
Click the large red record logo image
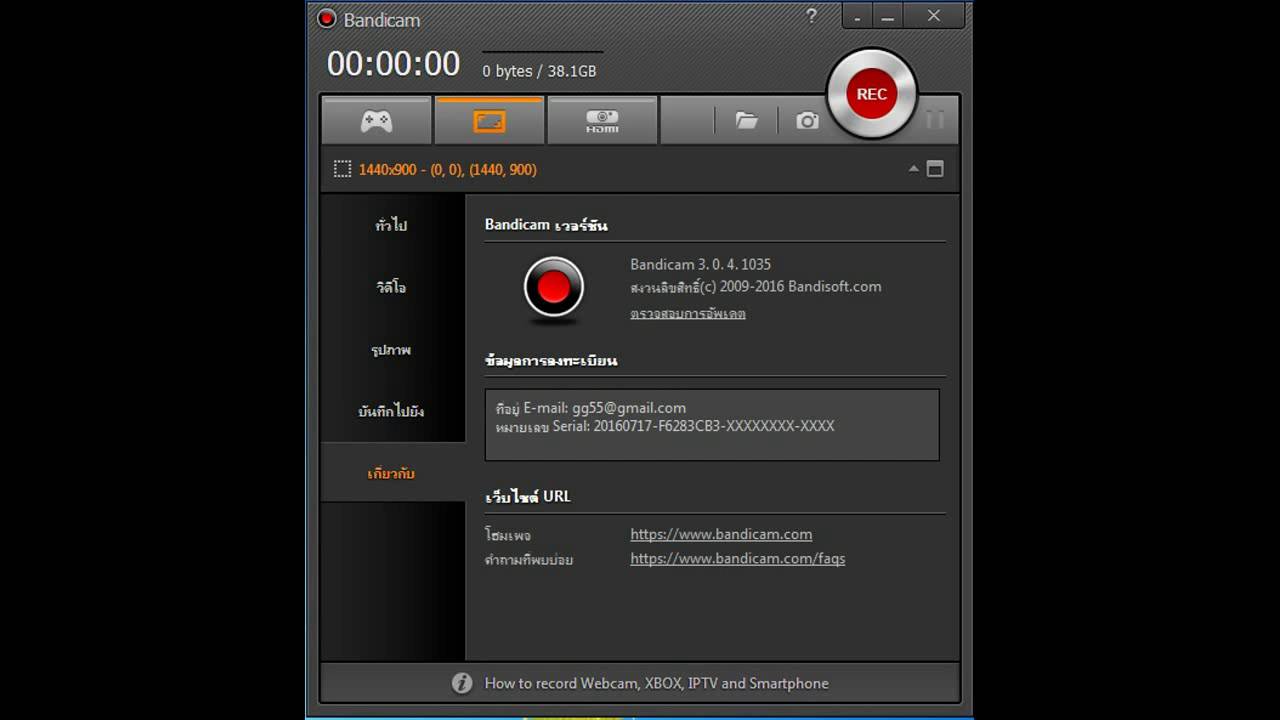(553, 289)
